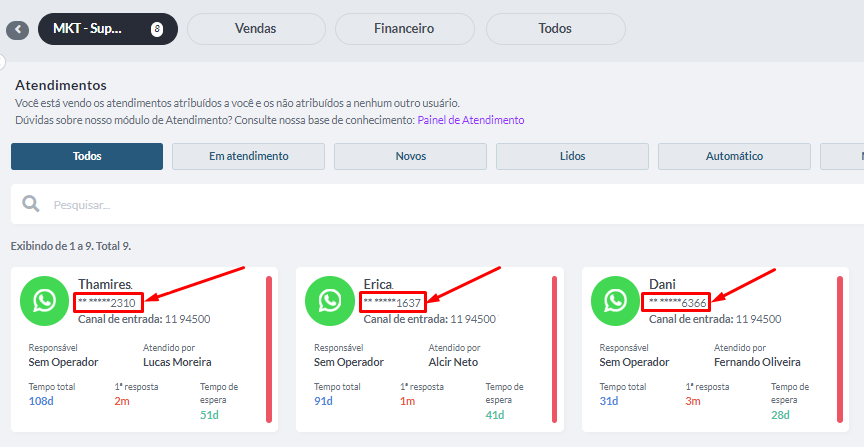
Task: Switch to the Todos department tab
Action: click(x=555, y=29)
